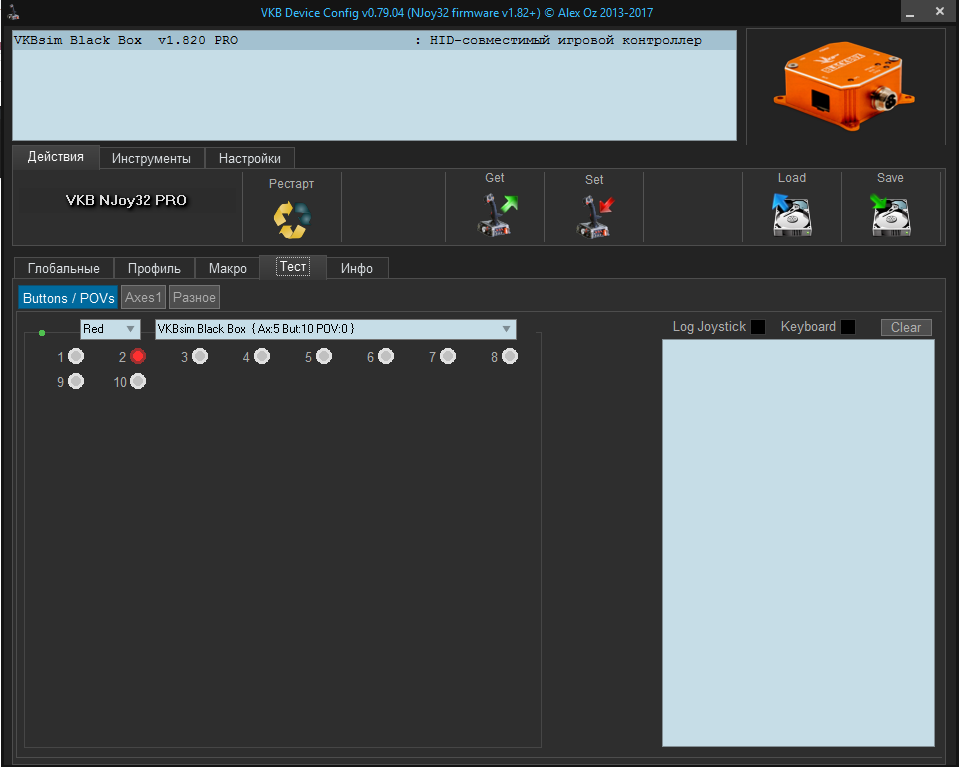Switch to the Разное sub-tab
The image size is (959, 767).
pos(194,298)
